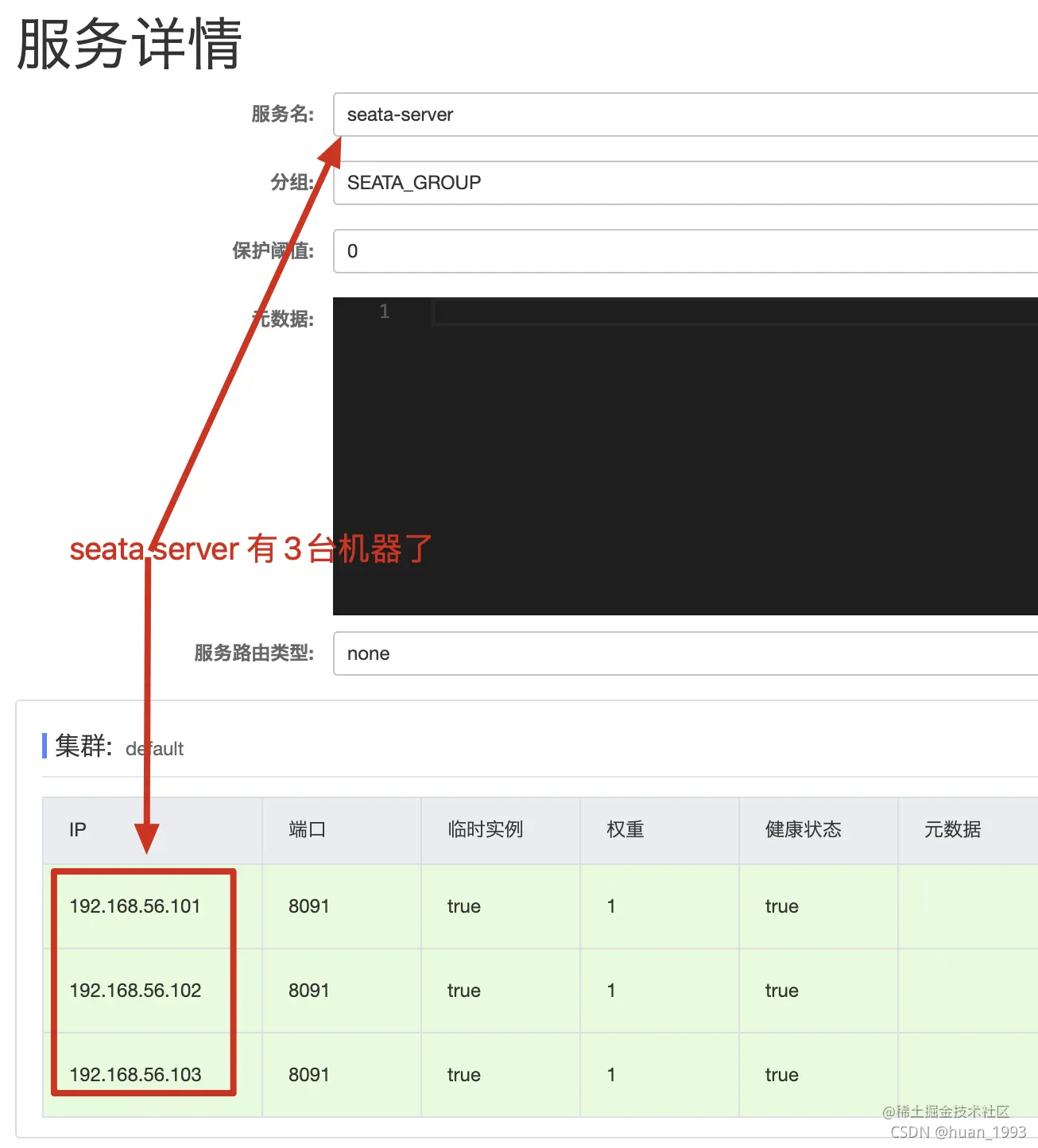Click the 保护阈值 field with value 0

[x=685, y=251]
